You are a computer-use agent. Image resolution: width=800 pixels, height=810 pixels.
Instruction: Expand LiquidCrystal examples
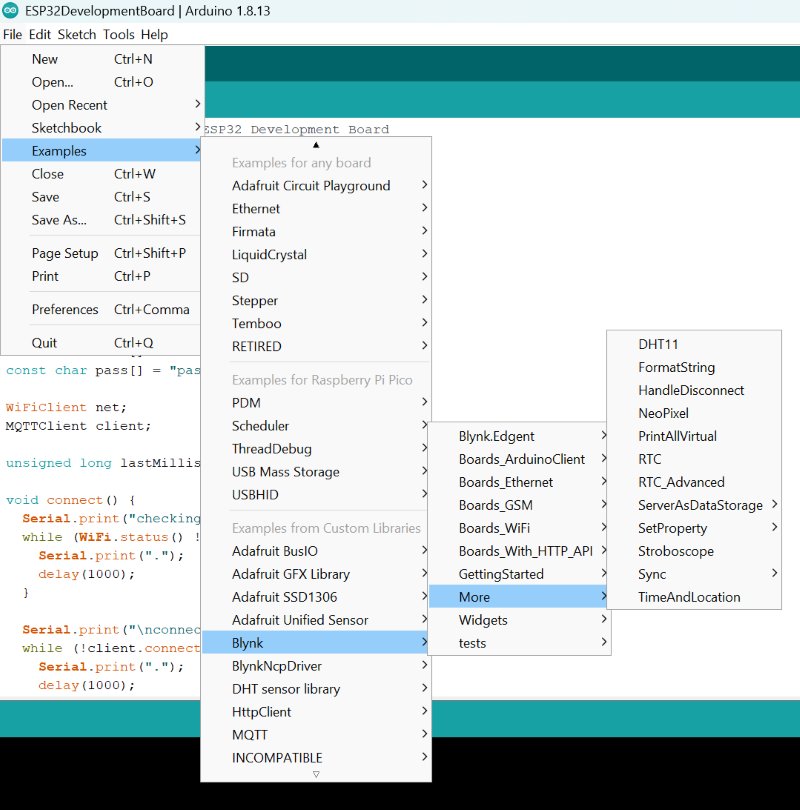316,254
